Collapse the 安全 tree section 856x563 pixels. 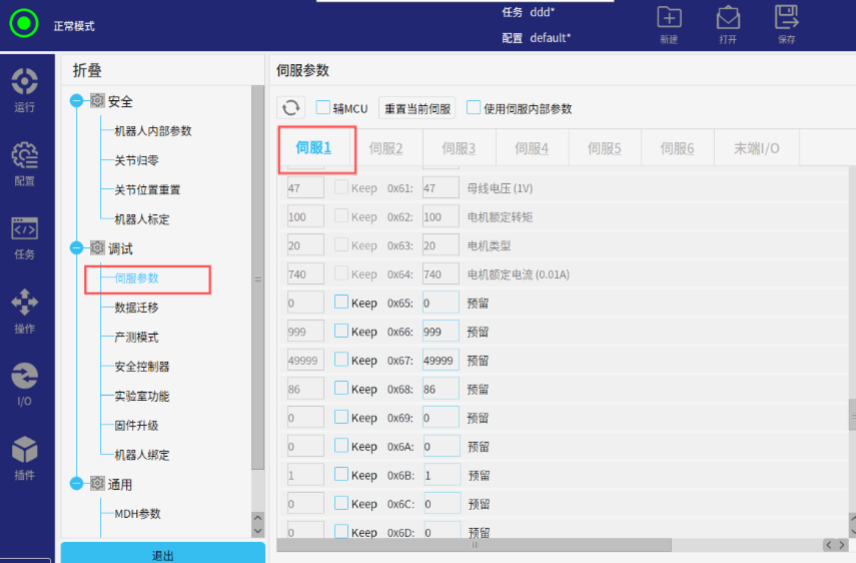click(77, 101)
